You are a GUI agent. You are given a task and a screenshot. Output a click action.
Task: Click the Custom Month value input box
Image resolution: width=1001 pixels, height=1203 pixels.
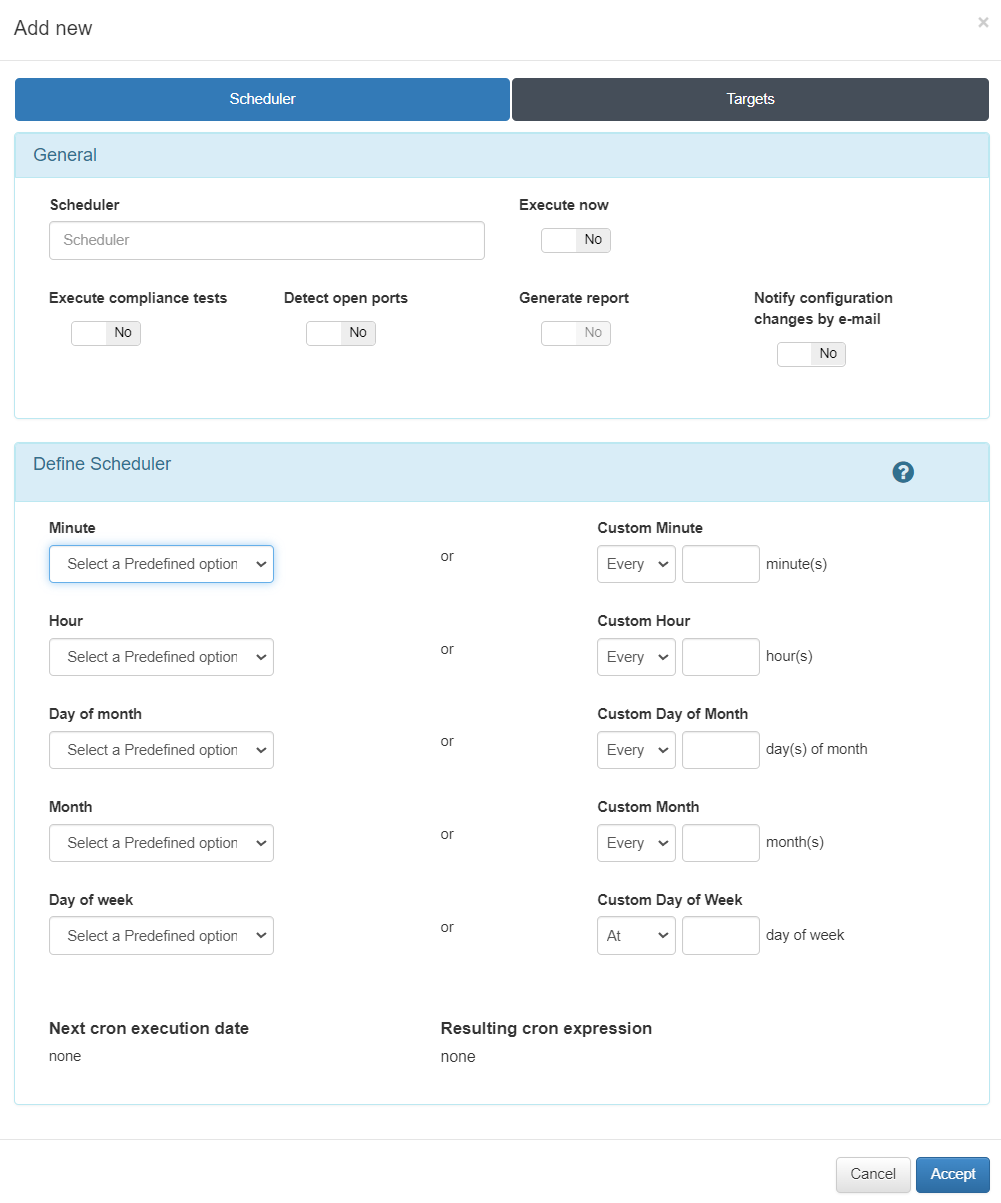(x=720, y=843)
